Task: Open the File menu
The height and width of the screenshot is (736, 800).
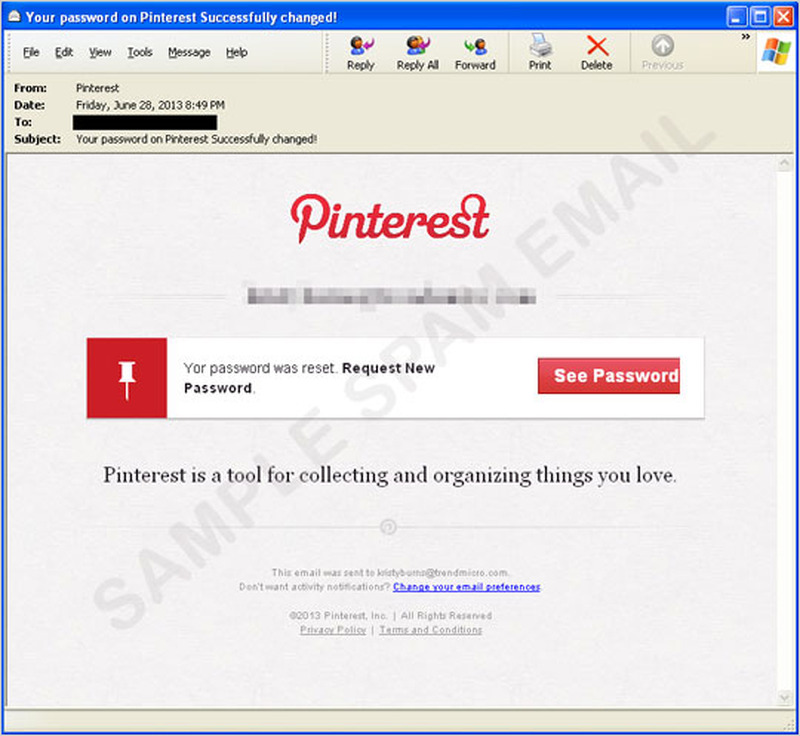Action: pos(31,52)
